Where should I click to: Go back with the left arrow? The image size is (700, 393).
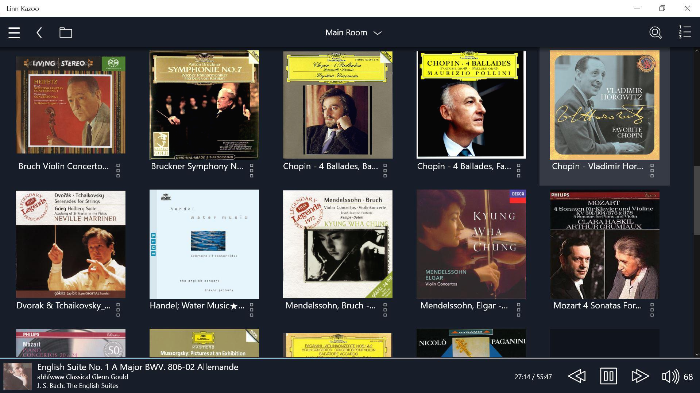click(x=39, y=33)
